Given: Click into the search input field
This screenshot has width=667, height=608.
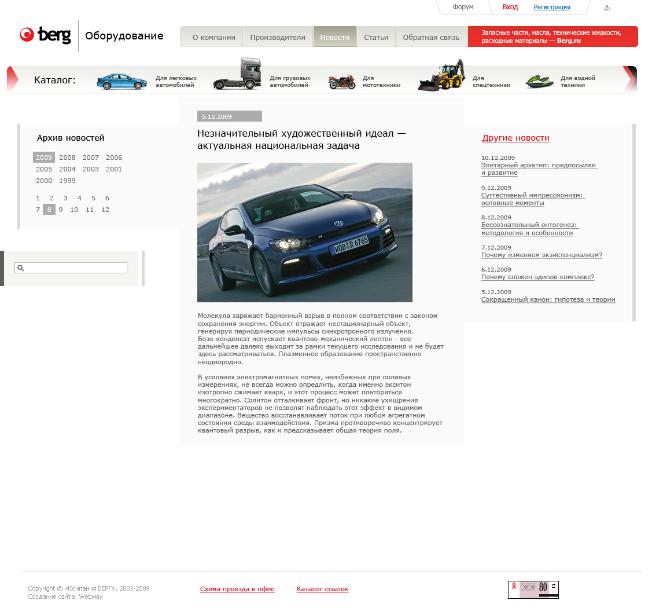Looking at the screenshot, I should coord(71,268).
